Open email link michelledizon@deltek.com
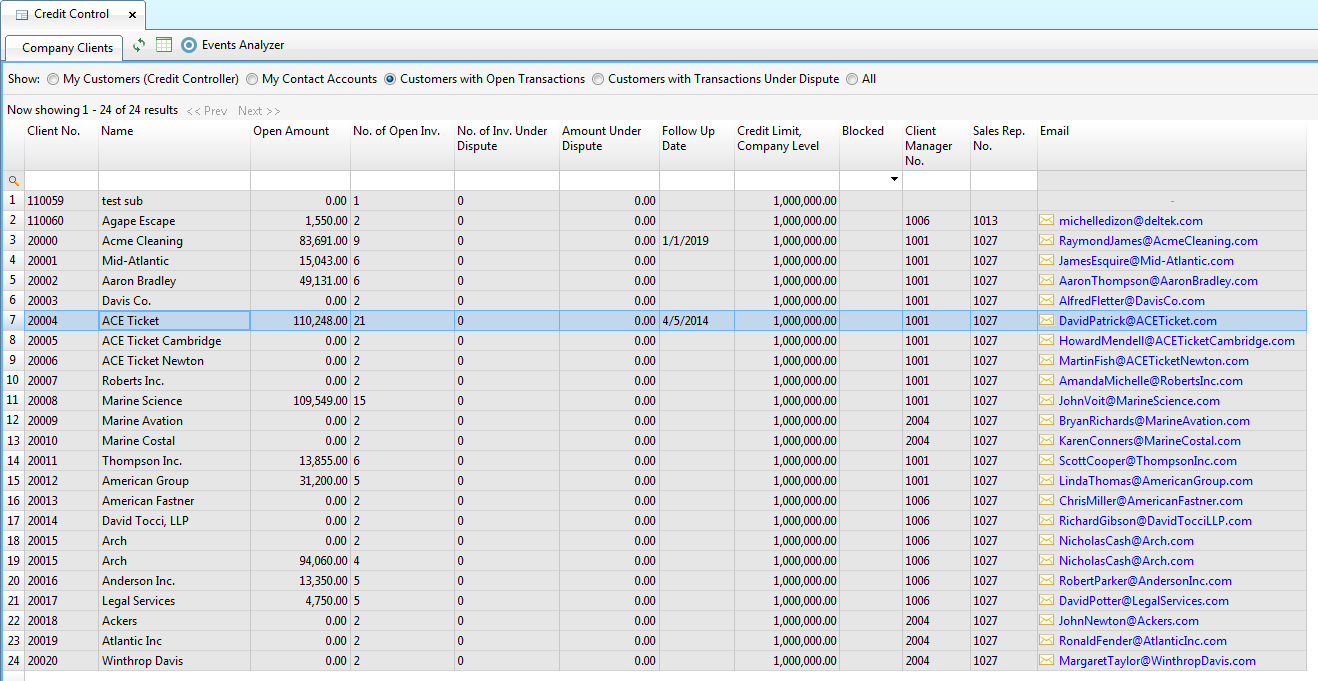1318x681 pixels. (x=1130, y=221)
